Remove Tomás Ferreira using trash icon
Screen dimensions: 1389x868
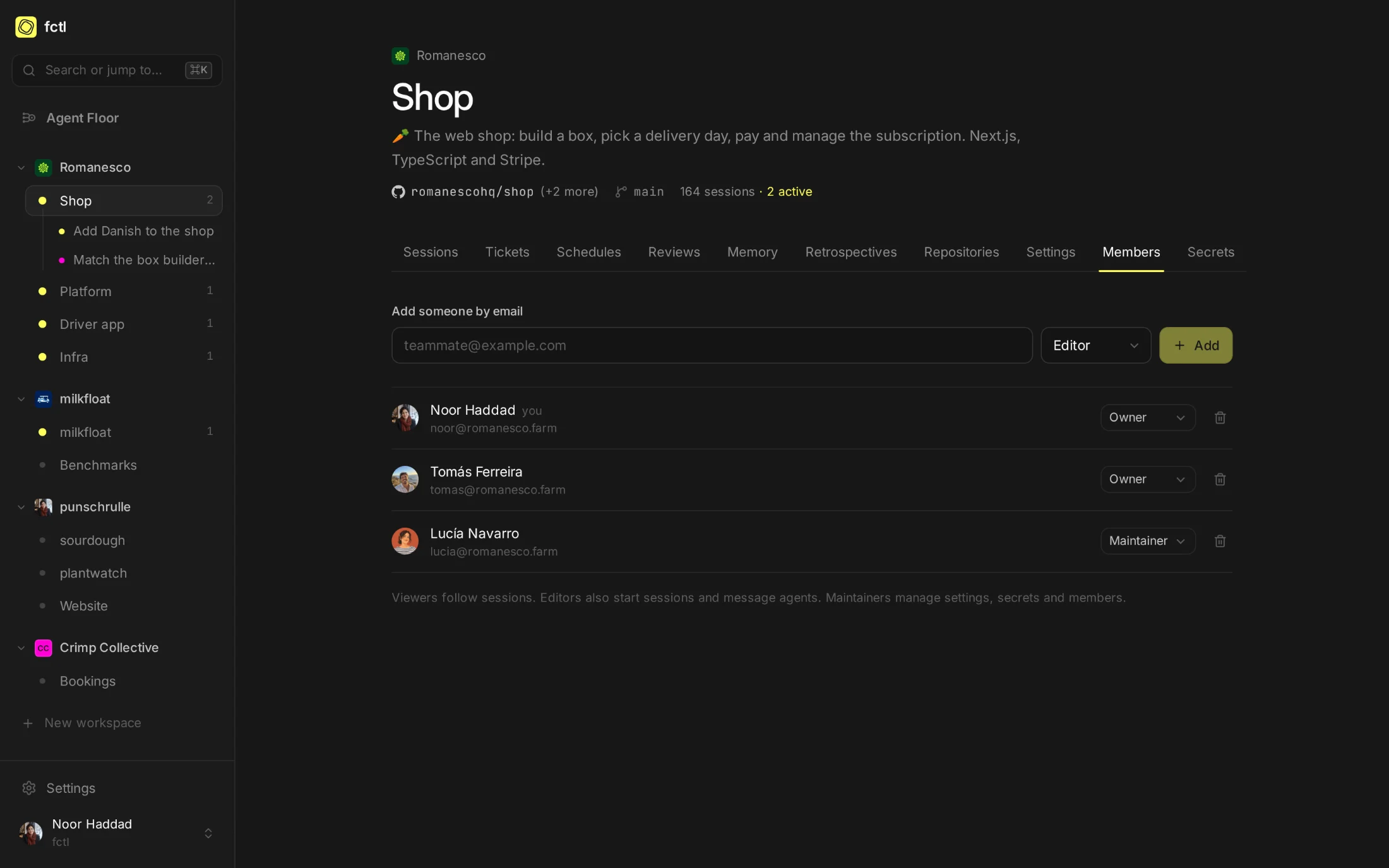pos(1220,479)
